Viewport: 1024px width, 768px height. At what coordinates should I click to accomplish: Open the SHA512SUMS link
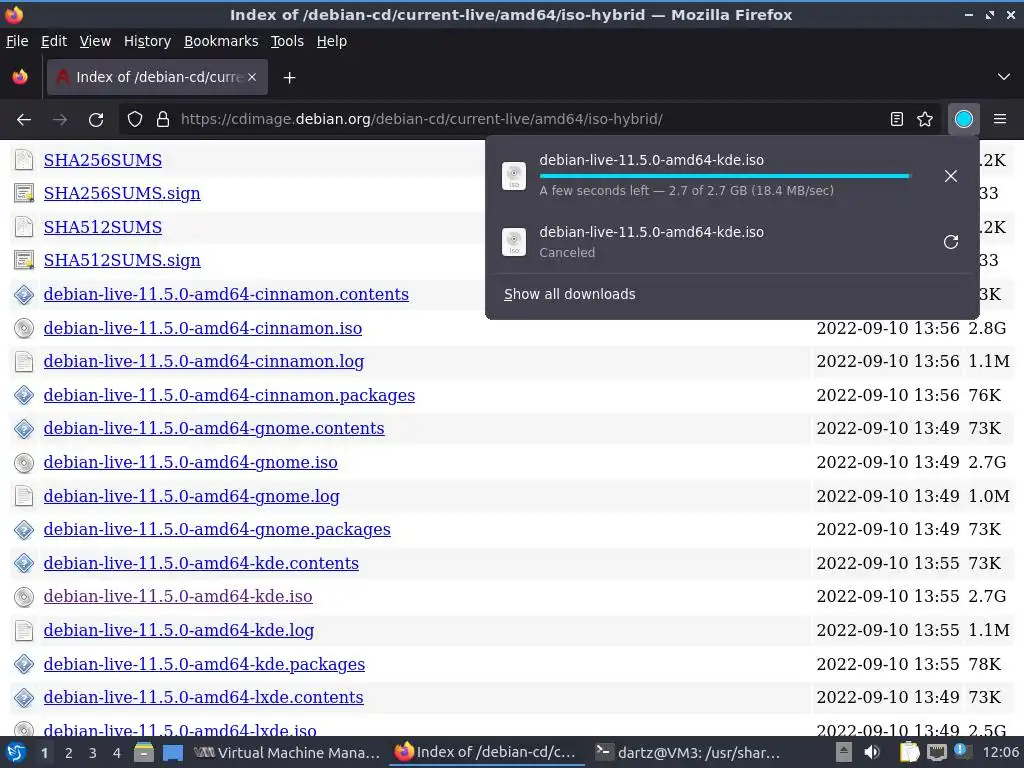click(103, 227)
